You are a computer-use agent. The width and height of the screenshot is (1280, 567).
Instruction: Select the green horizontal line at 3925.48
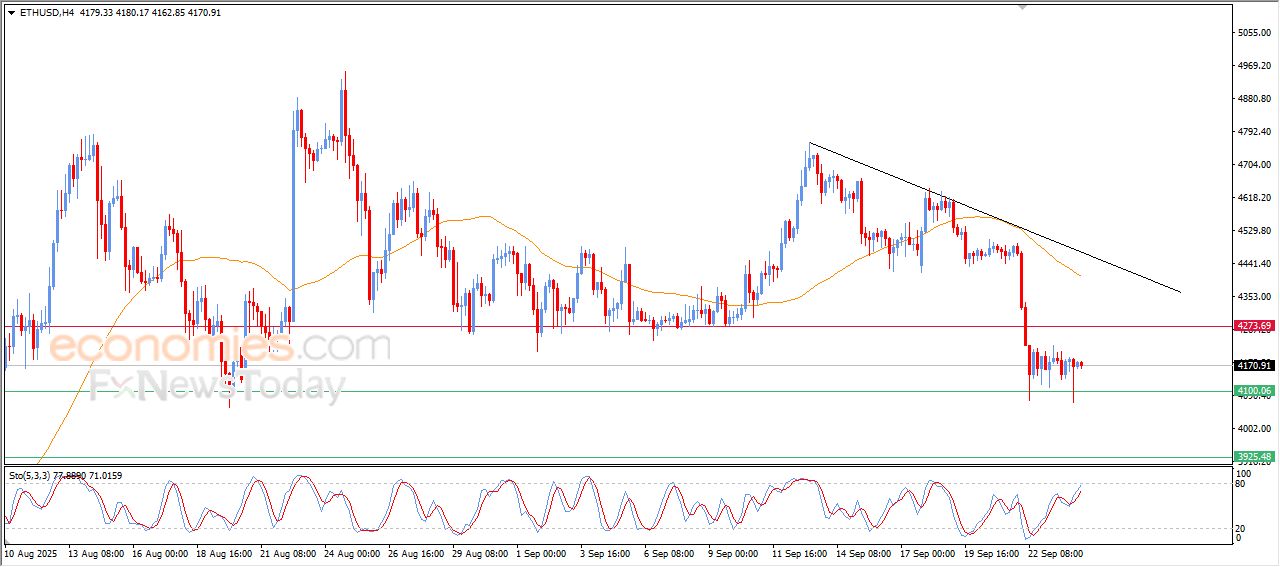pyautogui.click(x=618, y=457)
